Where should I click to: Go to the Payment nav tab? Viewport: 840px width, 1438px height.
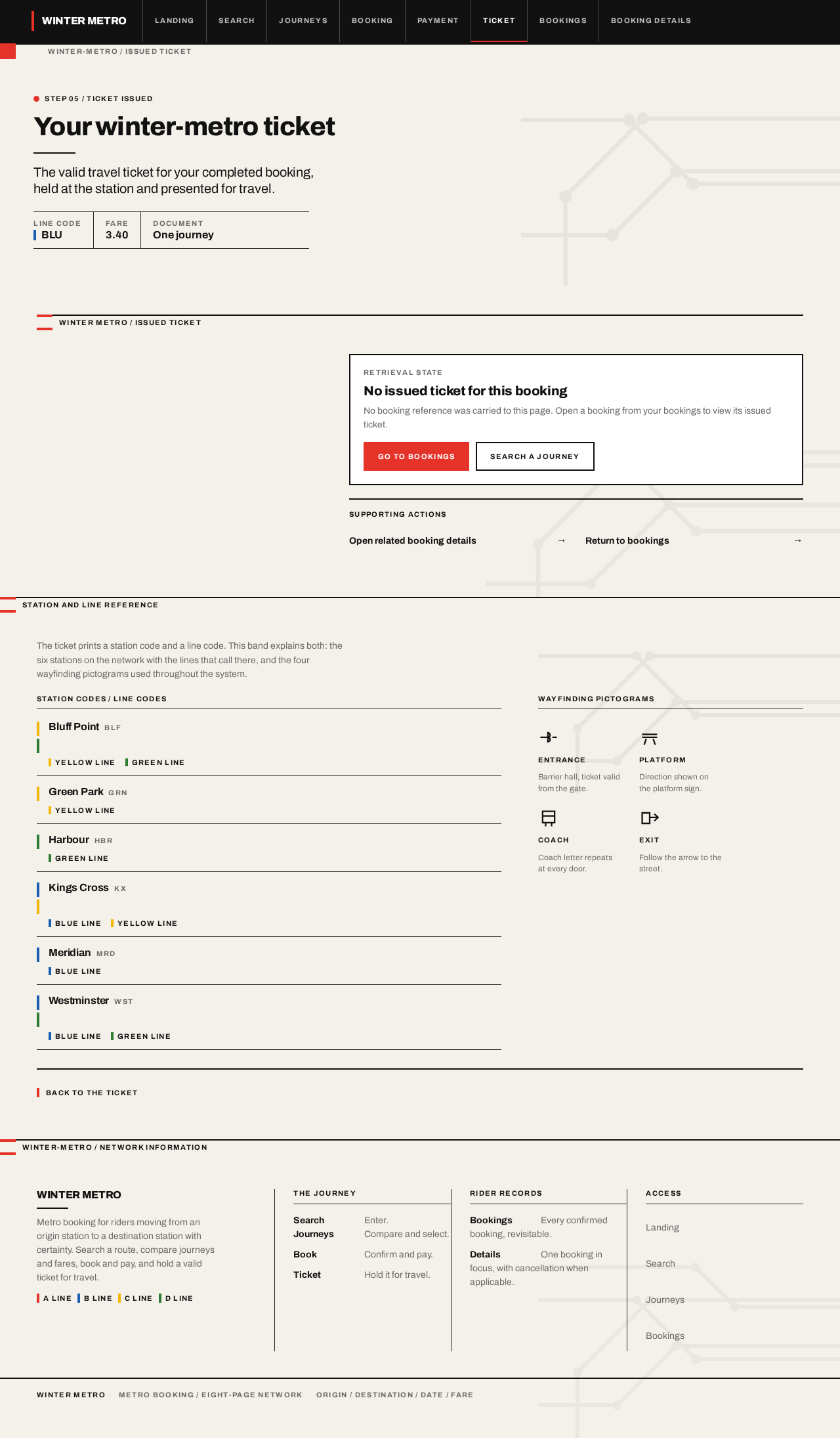pos(438,20)
